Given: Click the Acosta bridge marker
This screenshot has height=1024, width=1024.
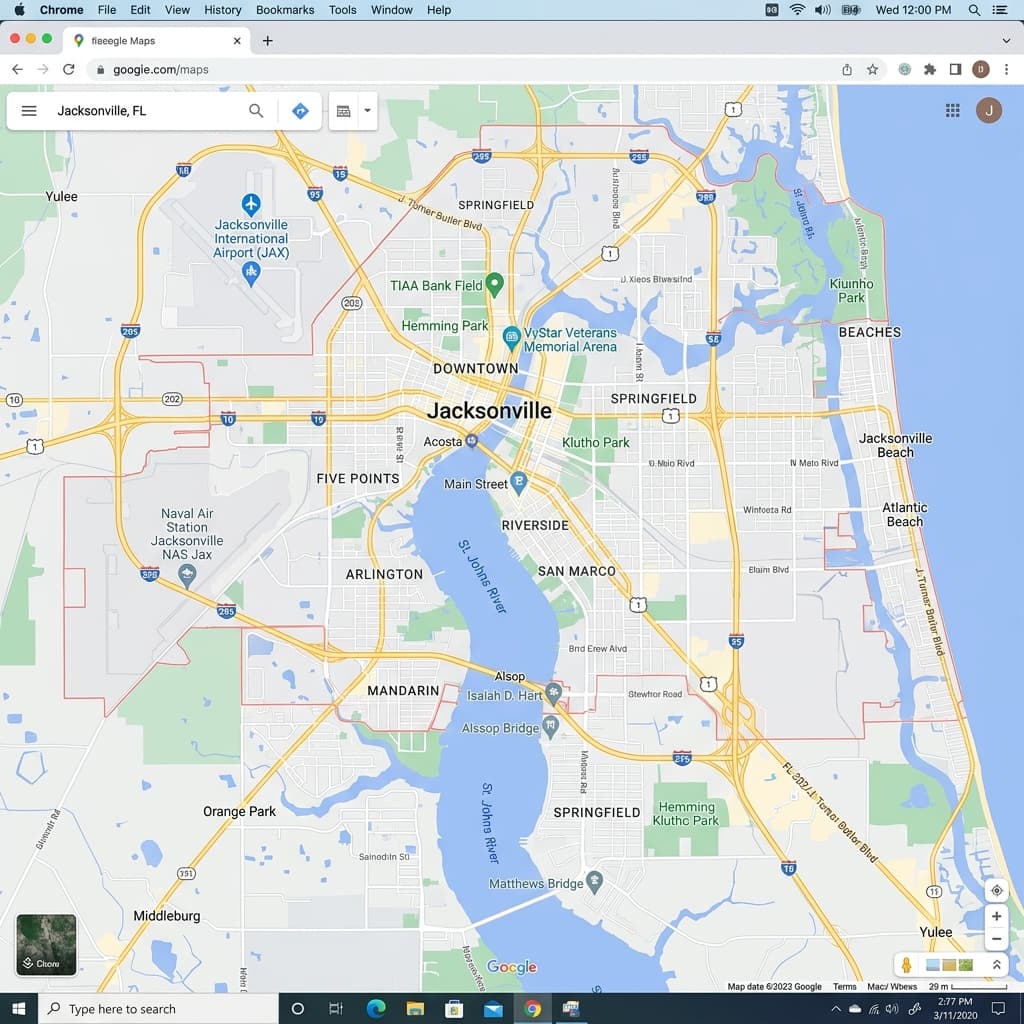Looking at the screenshot, I should pos(472,441).
